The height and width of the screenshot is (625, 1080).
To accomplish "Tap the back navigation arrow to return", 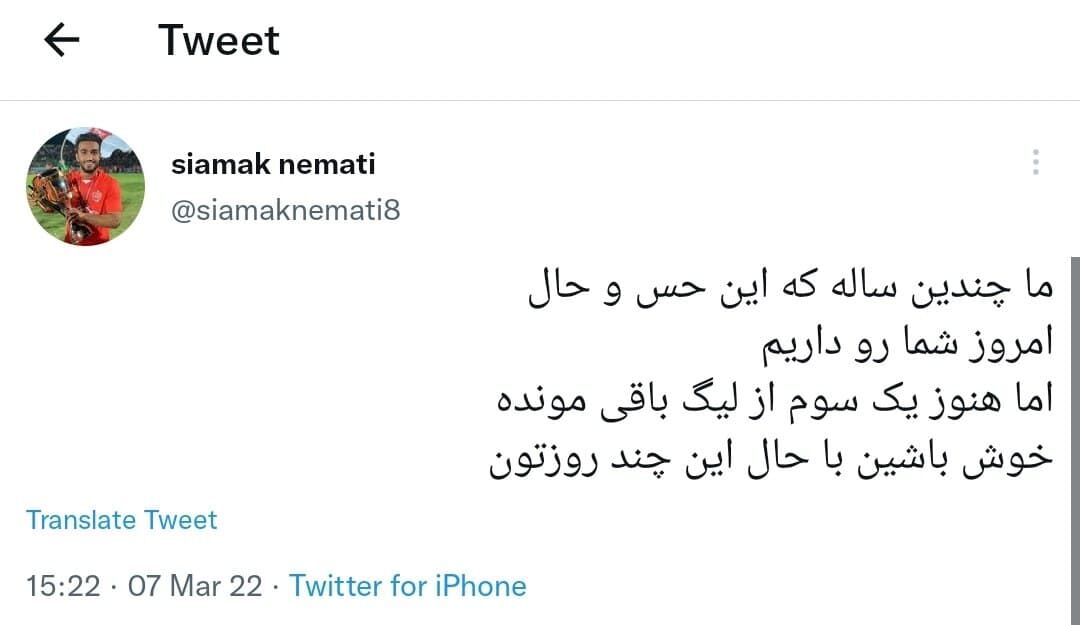I will pos(62,39).
